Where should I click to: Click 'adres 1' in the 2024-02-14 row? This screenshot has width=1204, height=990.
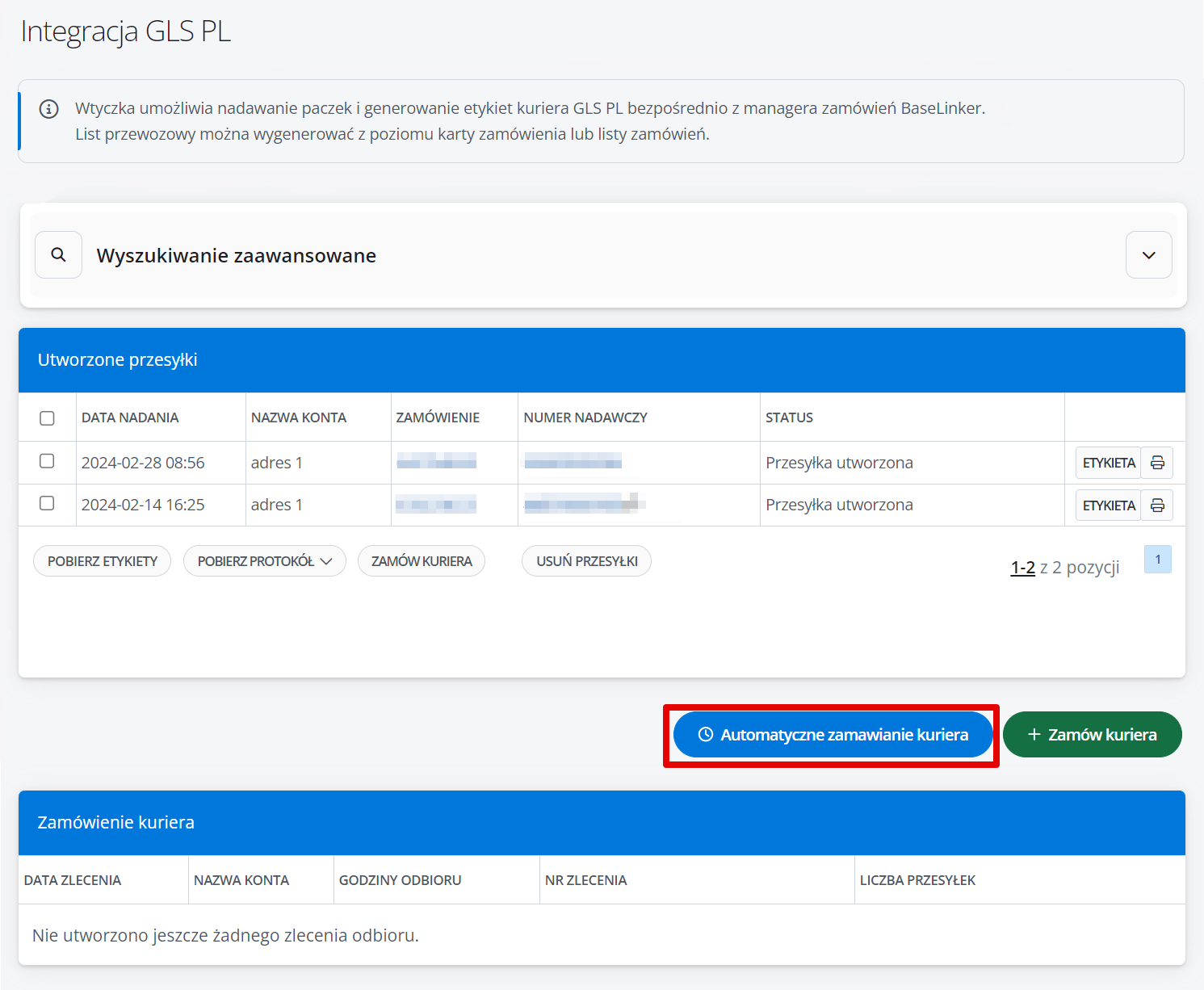277,505
